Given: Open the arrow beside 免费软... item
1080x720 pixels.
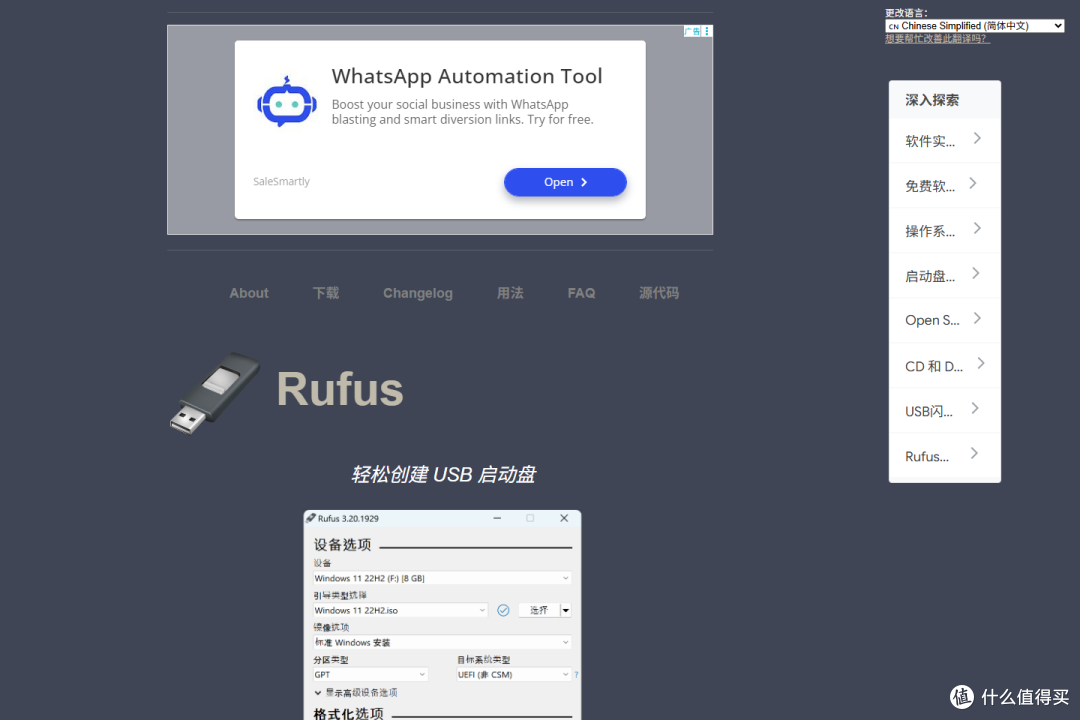Looking at the screenshot, I should tap(973, 183).
